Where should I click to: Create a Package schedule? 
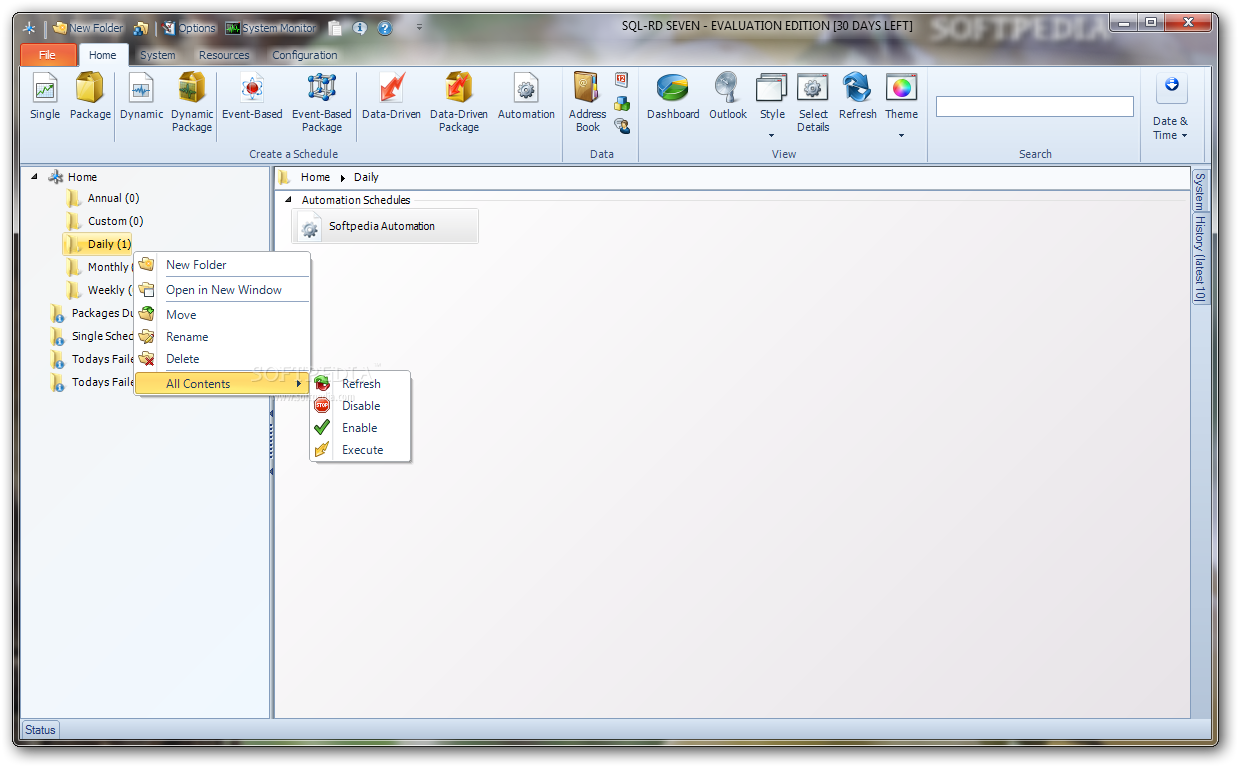[90, 97]
